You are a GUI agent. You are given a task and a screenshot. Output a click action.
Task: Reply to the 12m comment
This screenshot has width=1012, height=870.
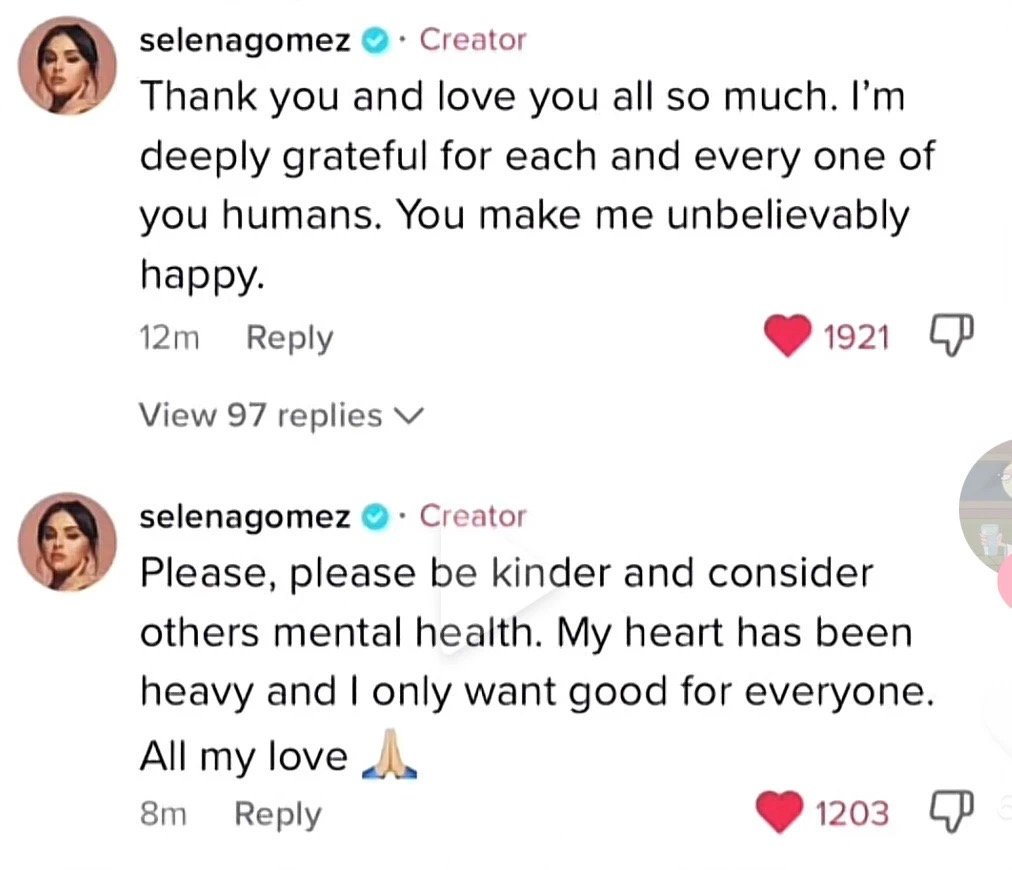[290, 338]
